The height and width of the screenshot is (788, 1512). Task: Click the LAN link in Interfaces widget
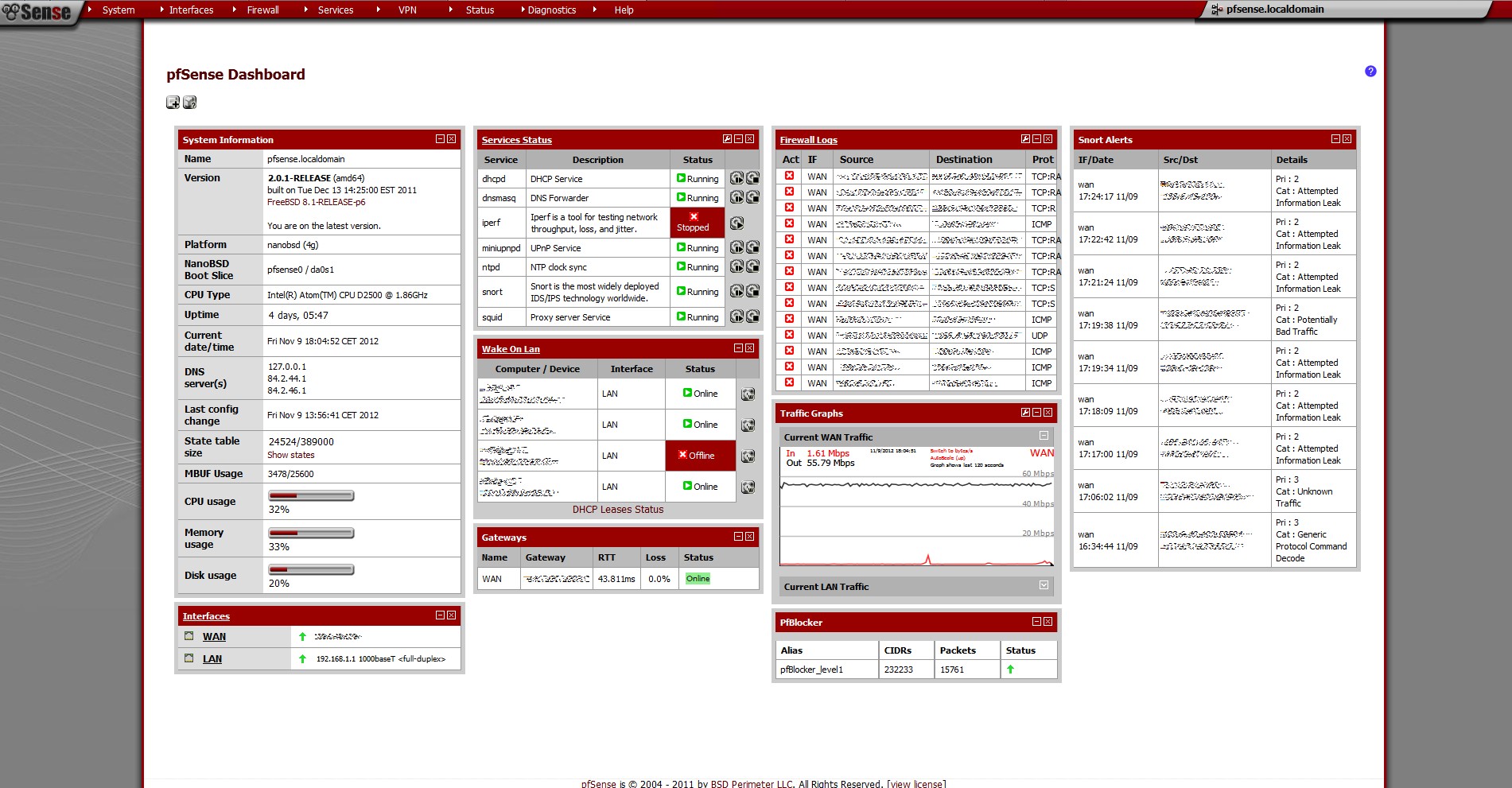click(x=212, y=659)
